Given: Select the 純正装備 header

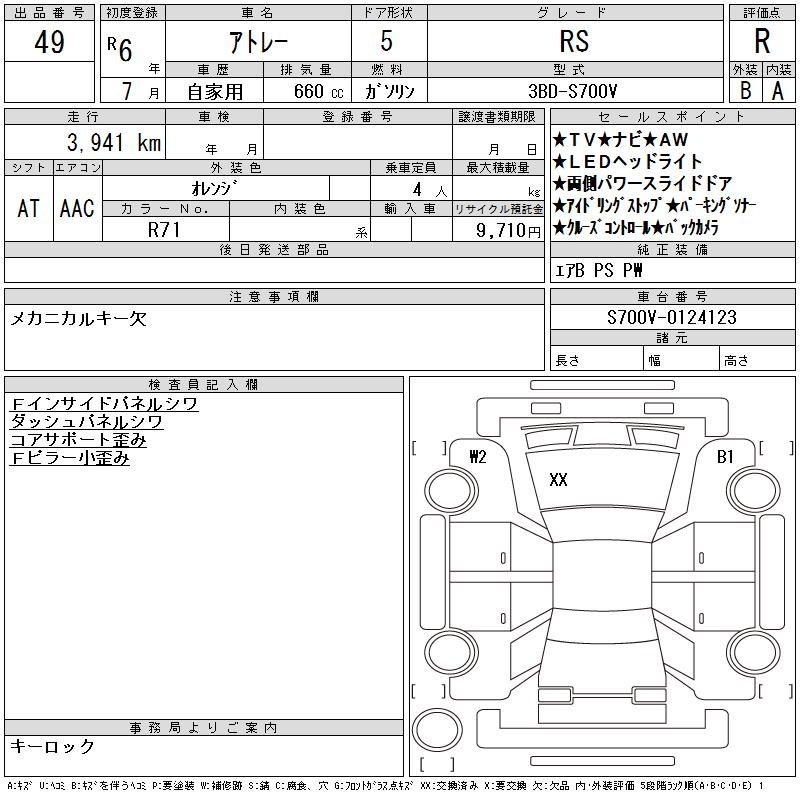Looking at the screenshot, I should (672, 249).
